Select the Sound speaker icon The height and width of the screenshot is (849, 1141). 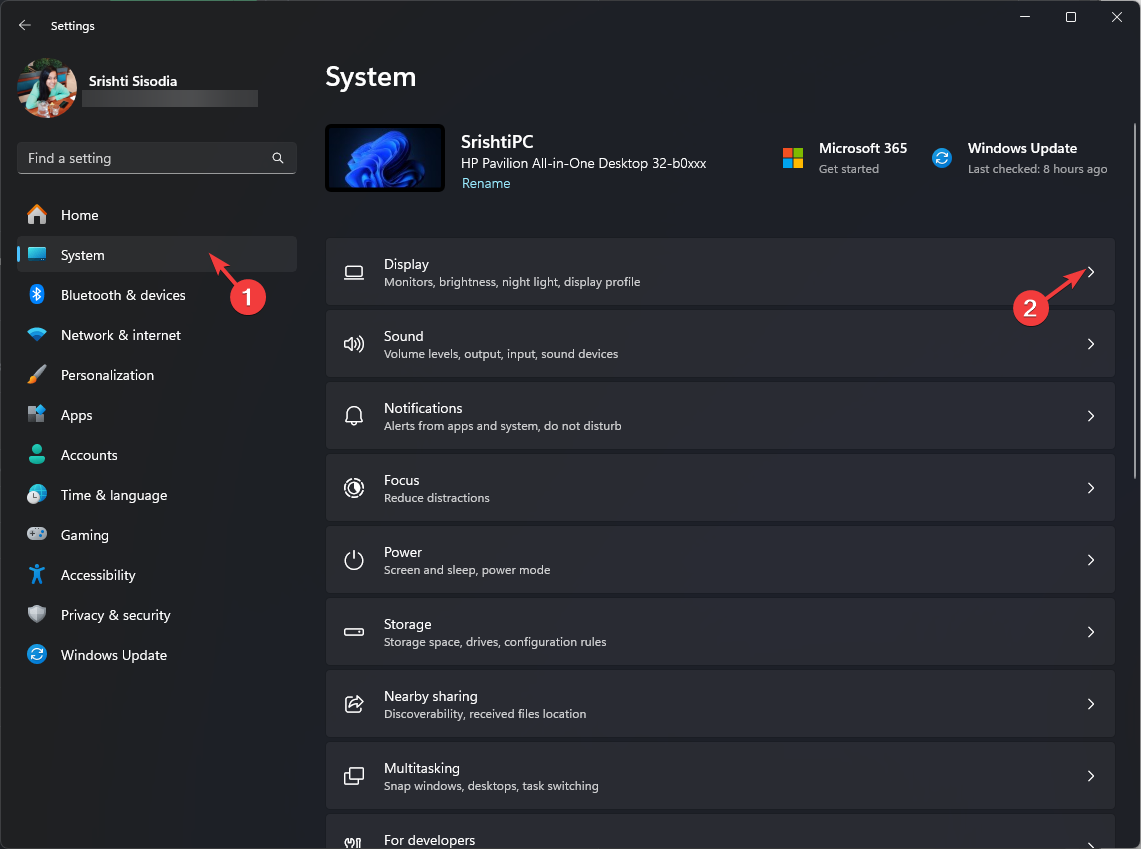(x=354, y=344)
